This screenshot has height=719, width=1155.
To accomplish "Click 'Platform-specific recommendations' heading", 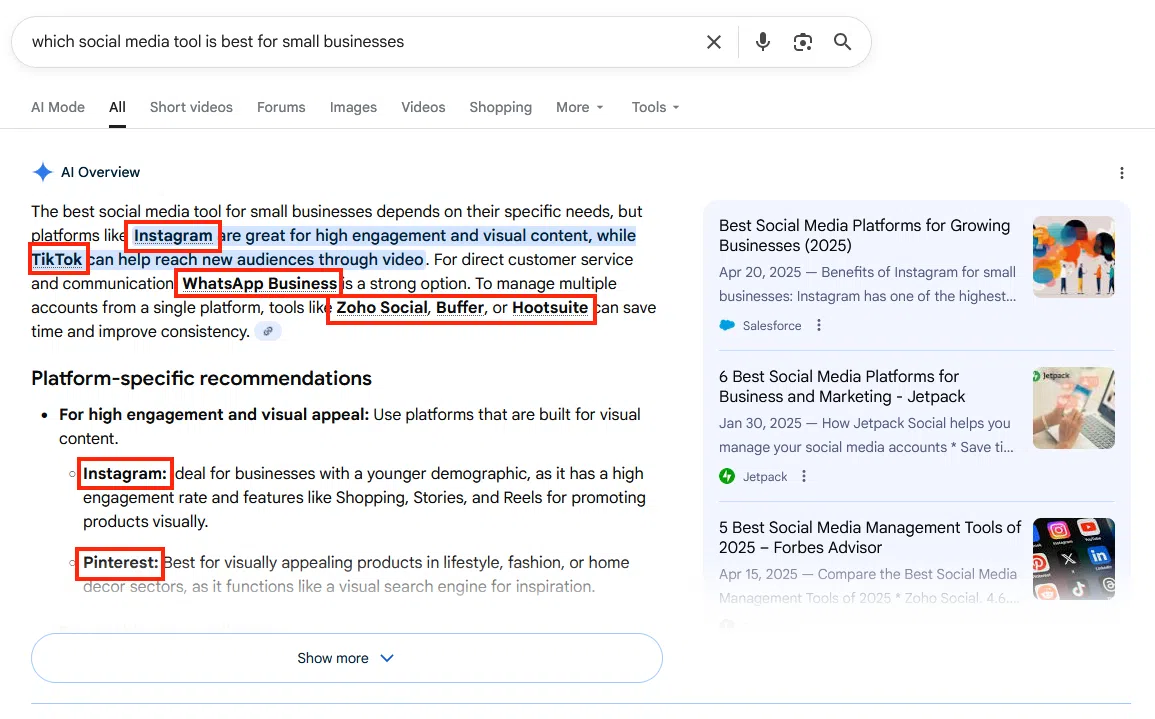I will (201, 378).
